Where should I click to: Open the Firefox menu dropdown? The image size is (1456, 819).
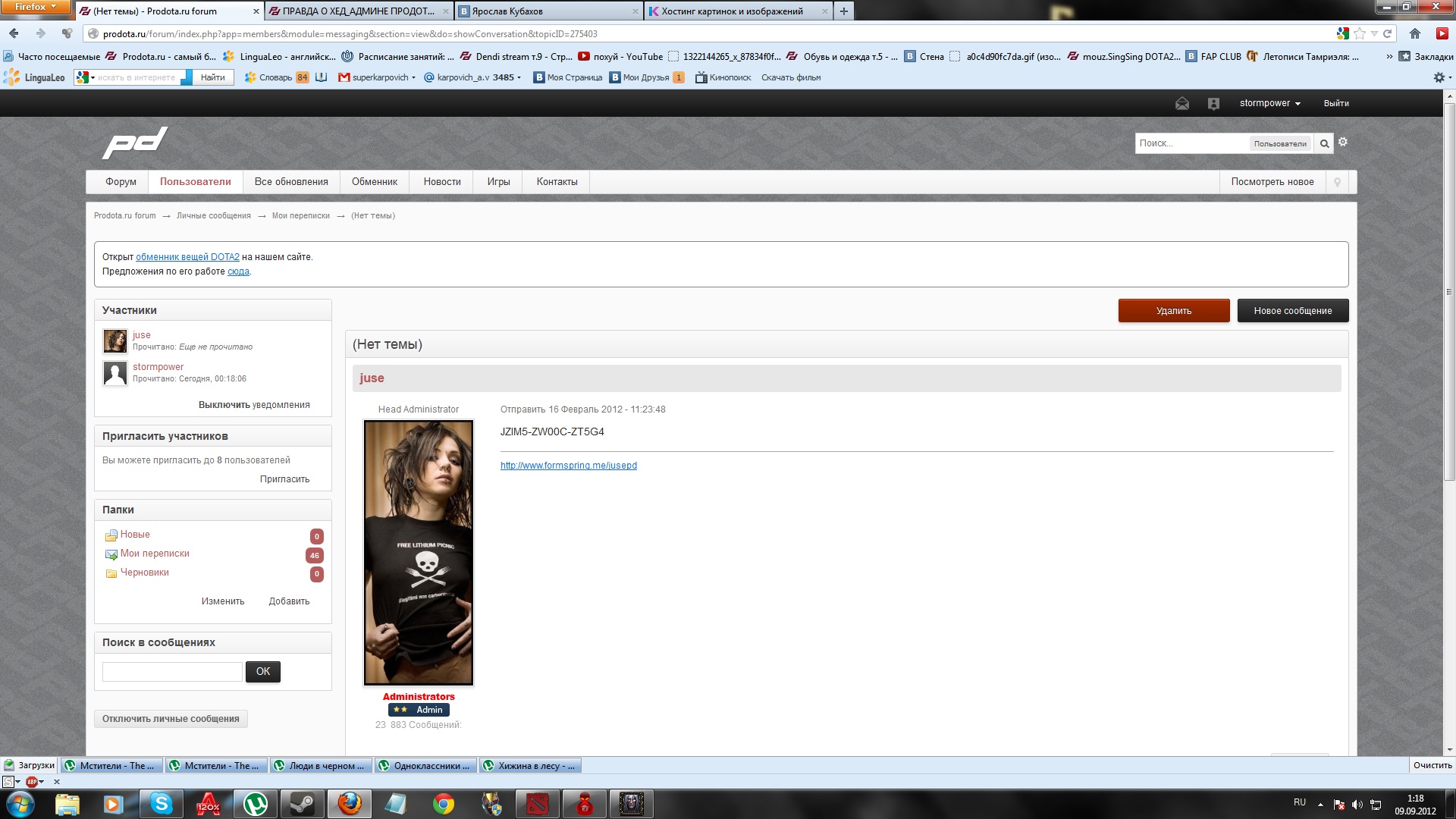pos(35,7)
